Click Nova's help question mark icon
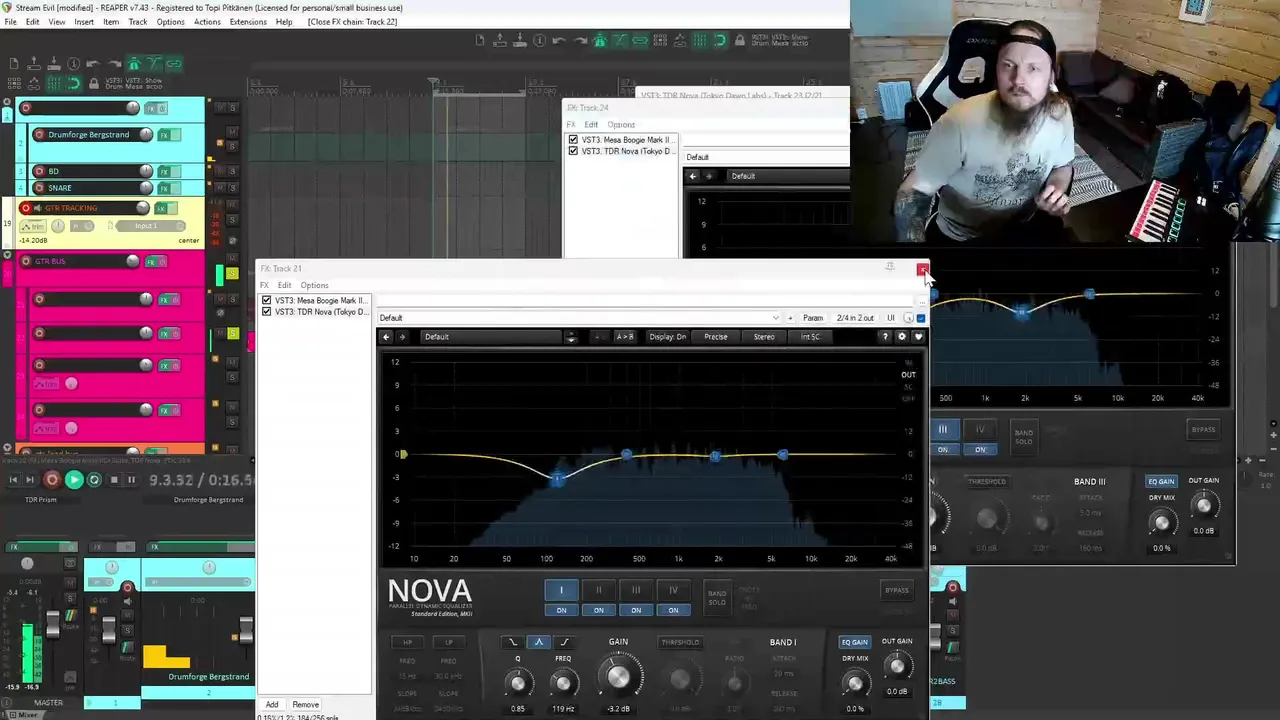 point(885,337)
